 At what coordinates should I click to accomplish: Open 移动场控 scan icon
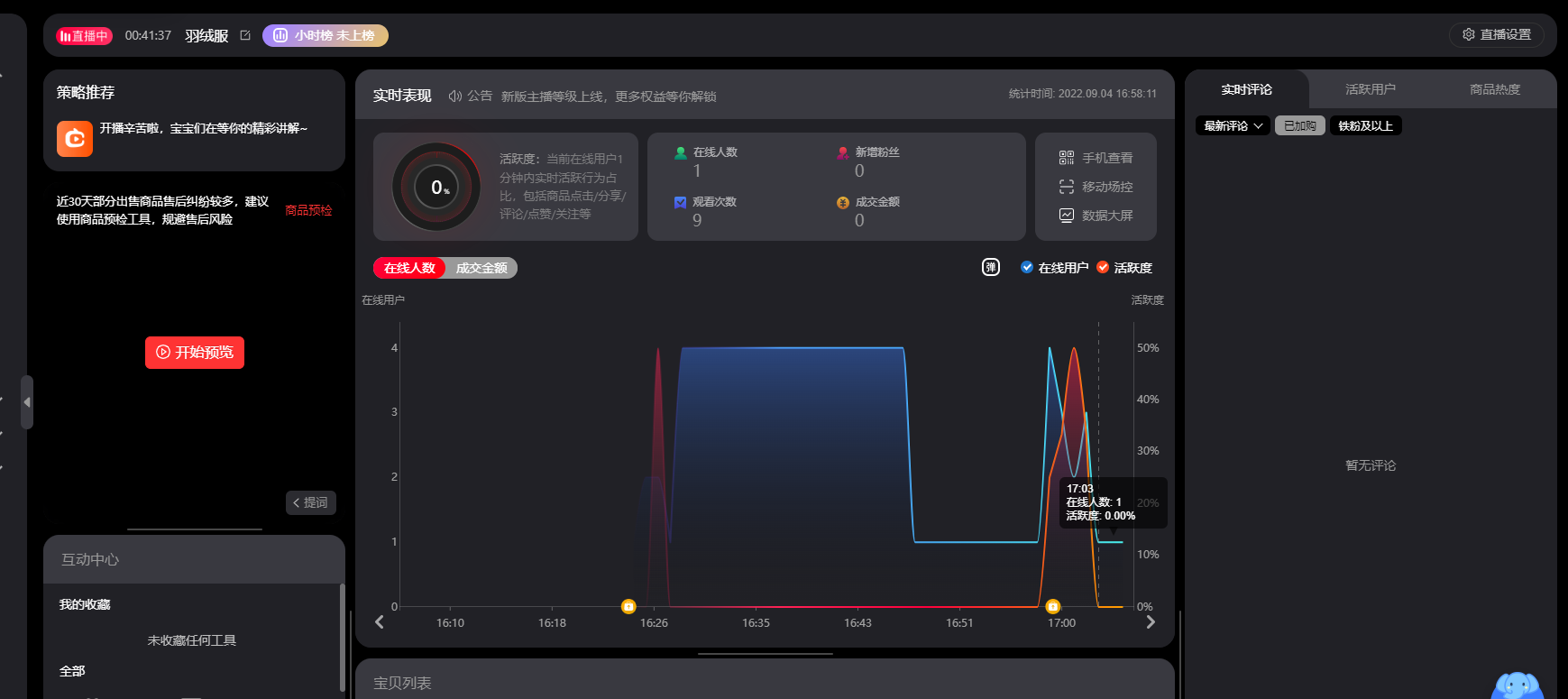click(x=1066, y=187)
